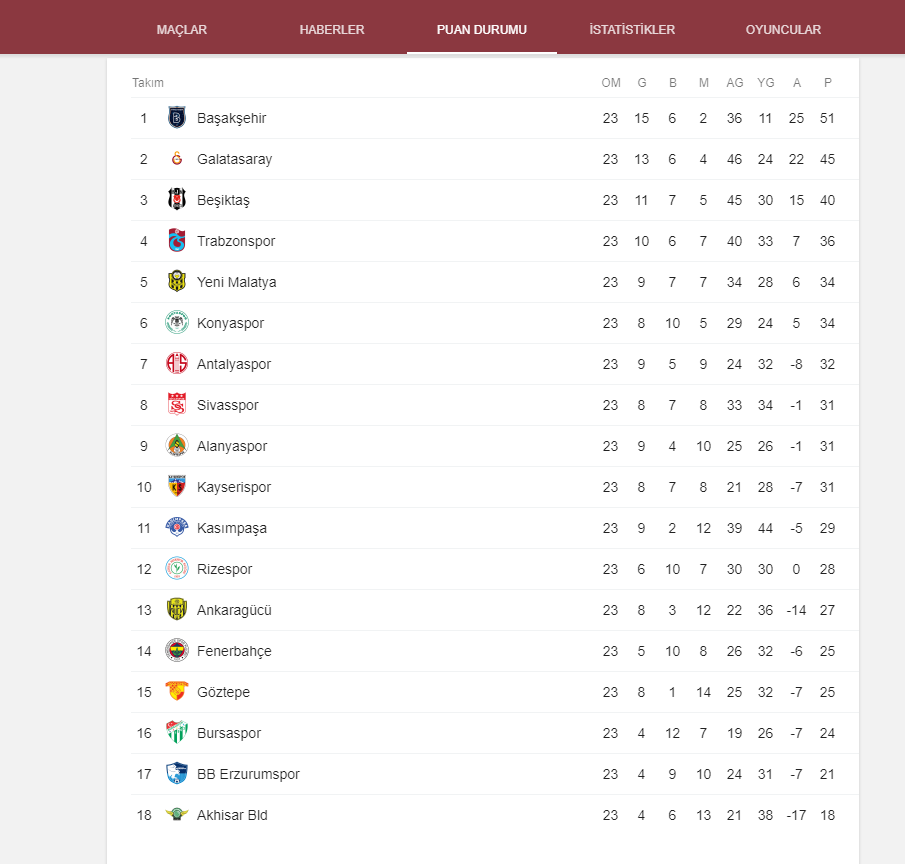Select the Bursaspor green striped crest
This screenshot has height=864, width=905.
[177, 732]
